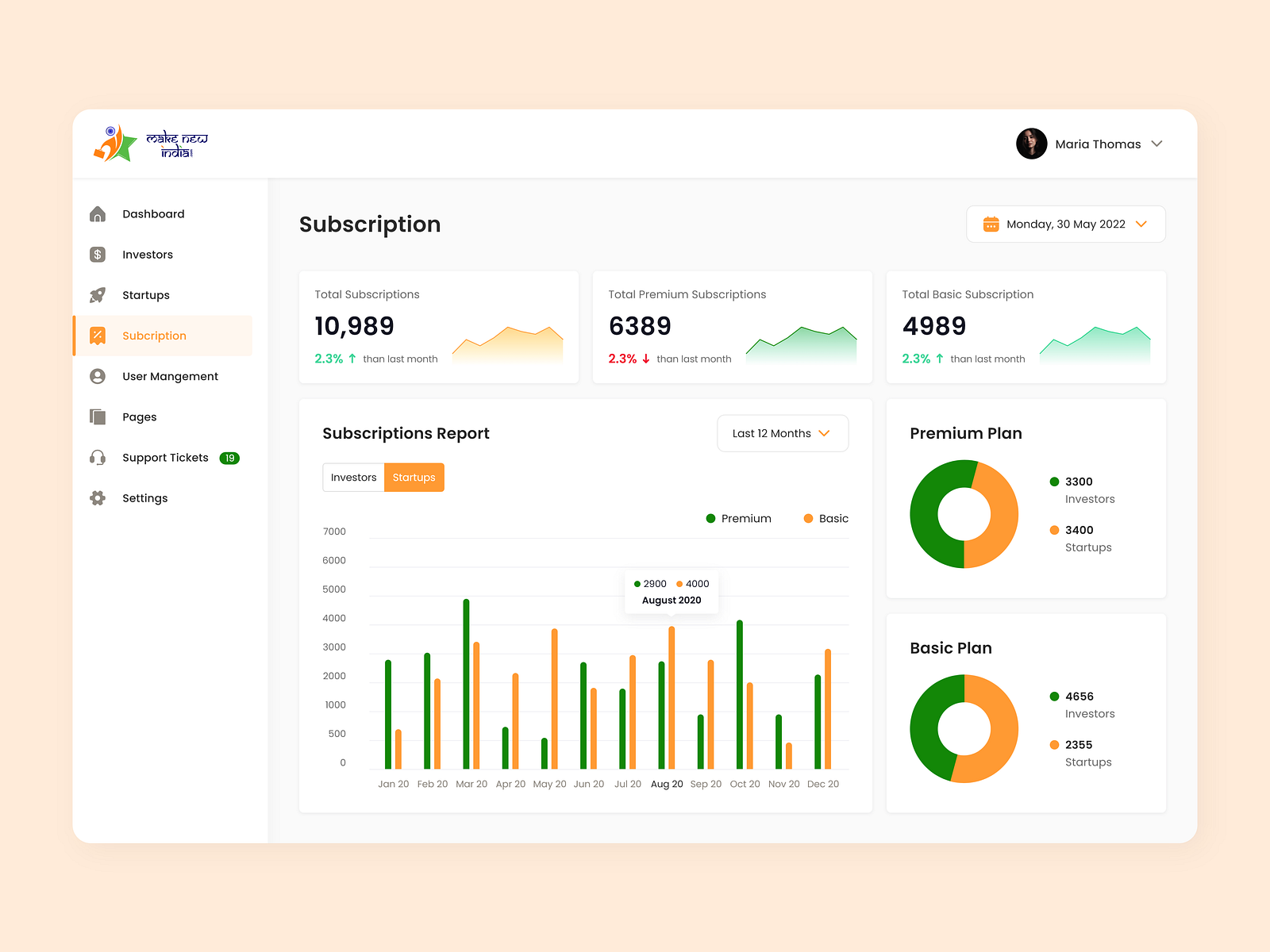The image size is (1270, 952).
Task: Select the Support Tickets headset icon
Action: click(x=97, y=457)
